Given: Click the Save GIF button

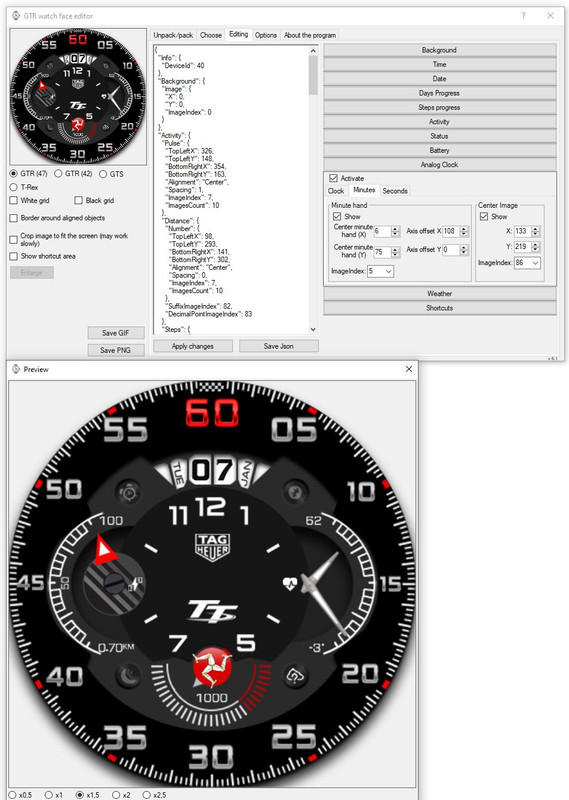Looking at the screenshot, I should pos(116,333).
